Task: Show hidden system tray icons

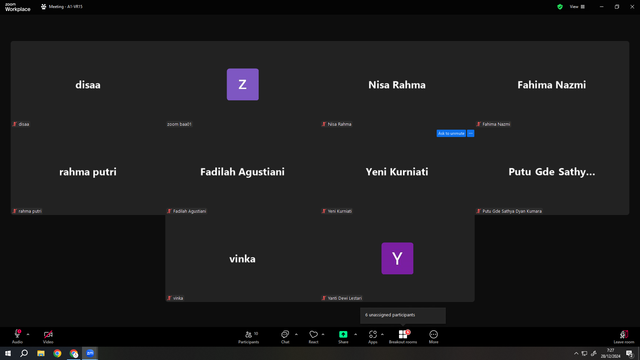Action: pyautogui.click(x=576, y=353)
